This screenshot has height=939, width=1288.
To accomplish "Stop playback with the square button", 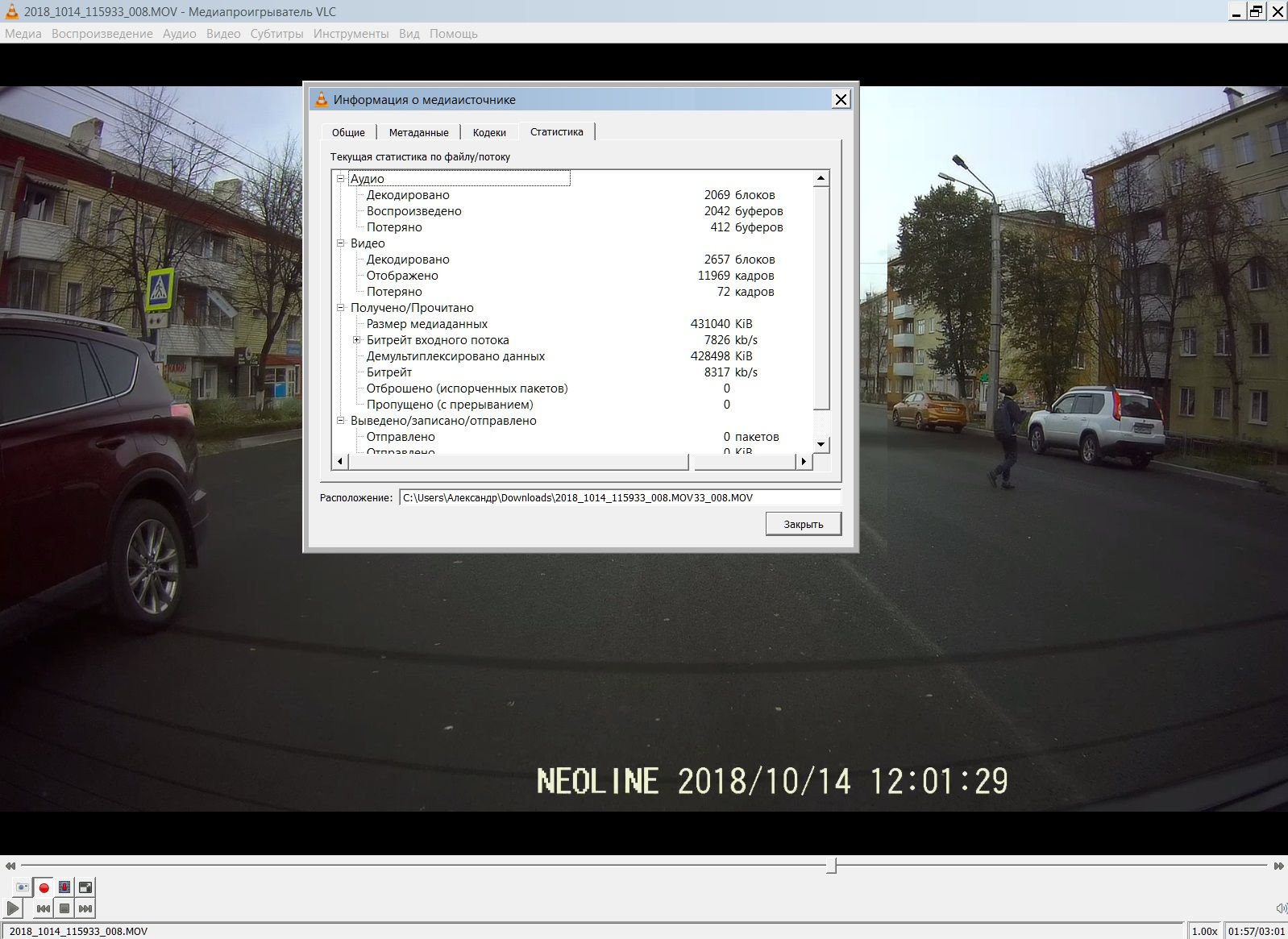I will (64, 908).
